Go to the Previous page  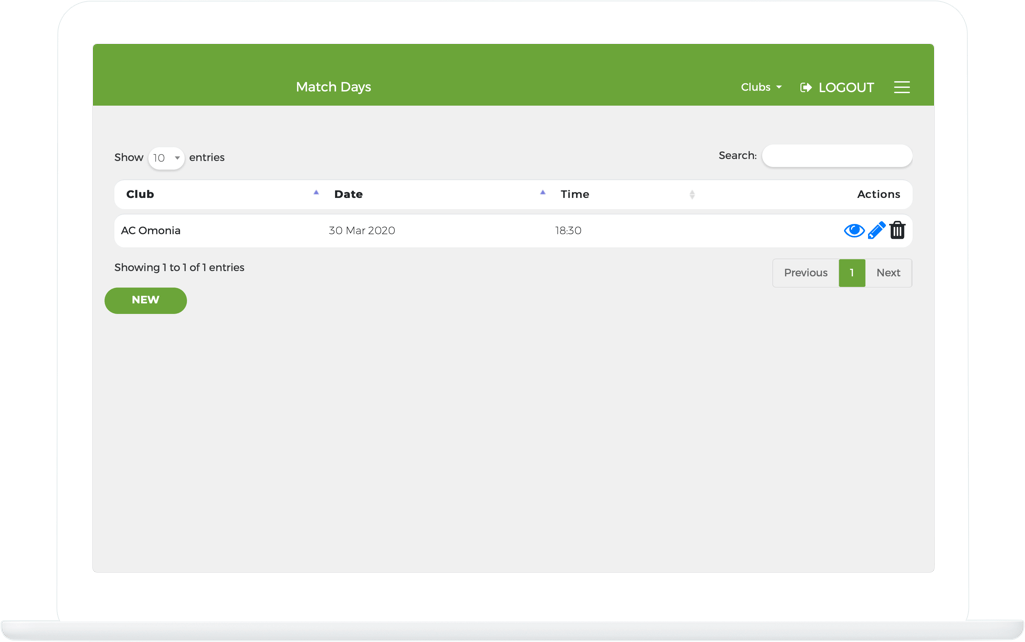tap(805, 273)
